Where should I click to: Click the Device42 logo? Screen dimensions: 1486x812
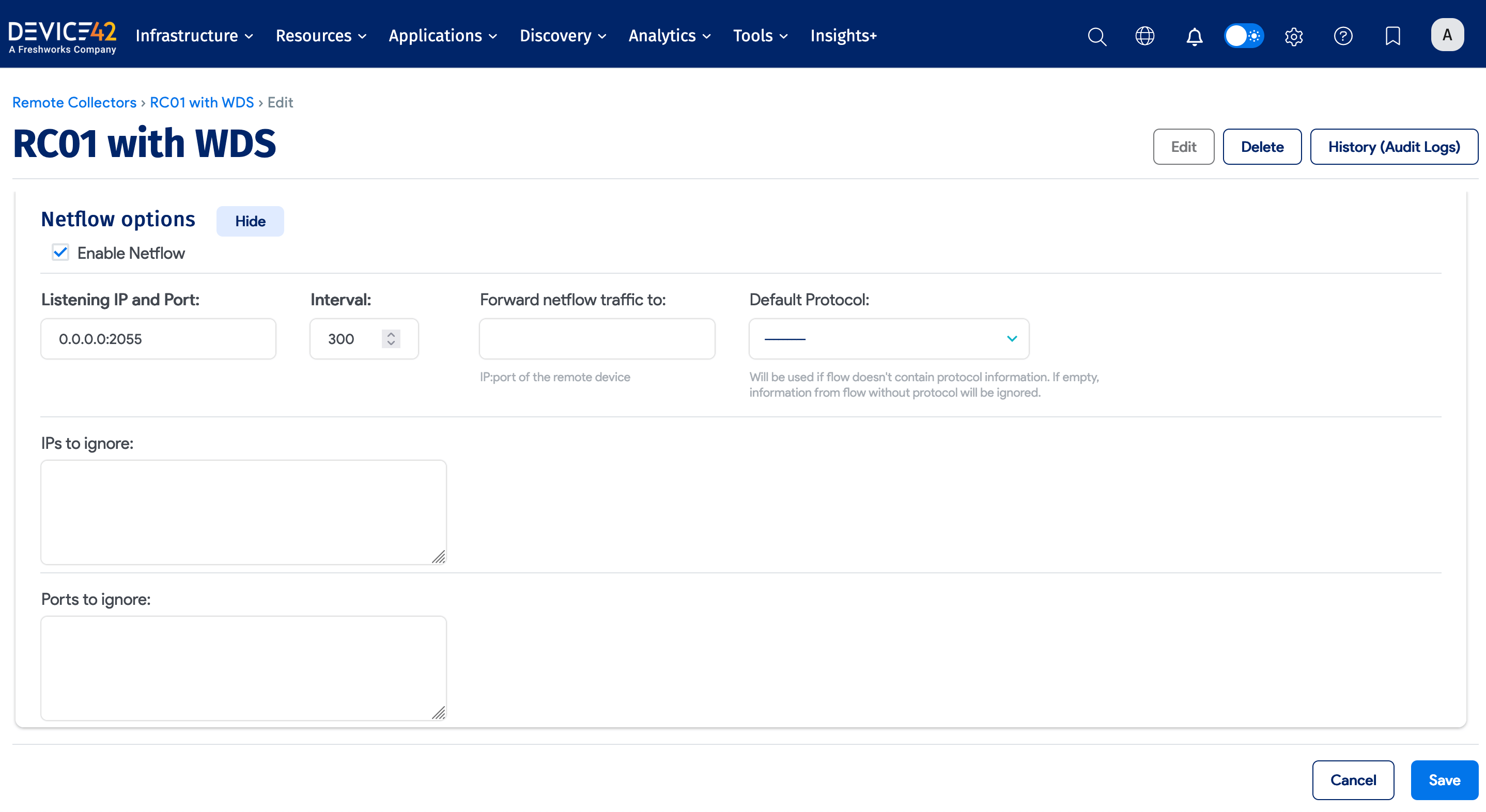pos(63,35)
